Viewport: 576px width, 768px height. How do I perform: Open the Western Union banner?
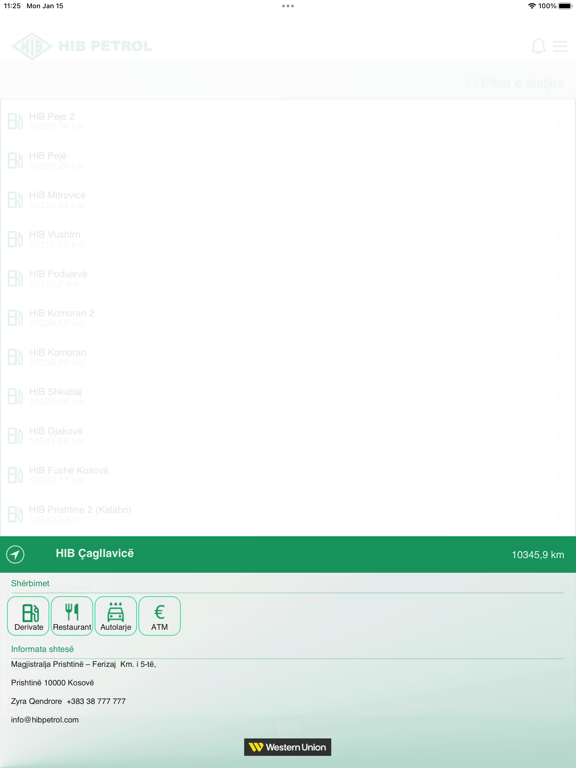click(288, 747)
